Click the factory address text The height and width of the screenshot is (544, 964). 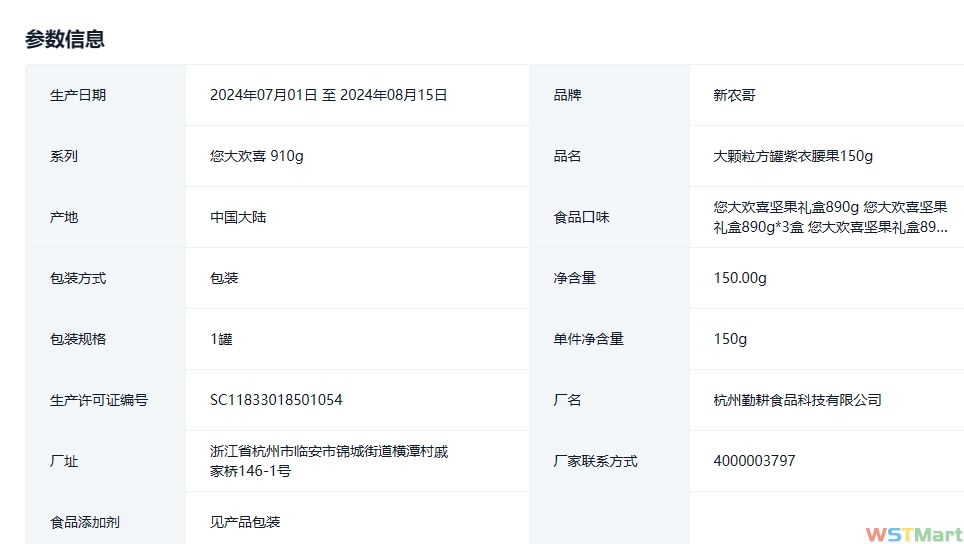coord(329,461)
